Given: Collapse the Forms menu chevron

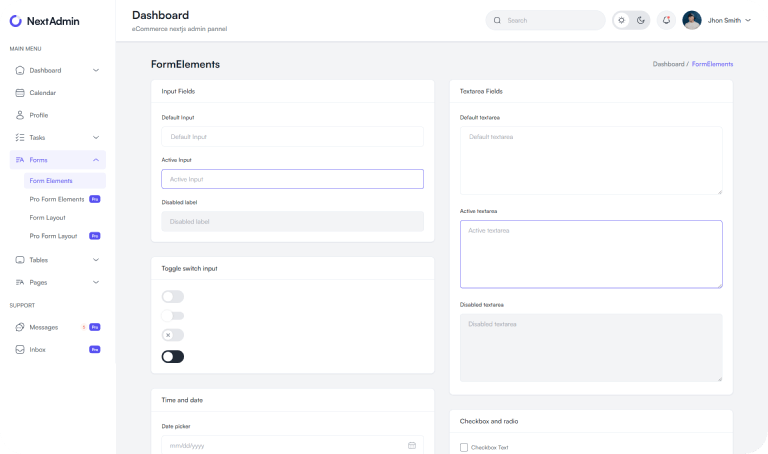Looking at the screenshot, I should pyautogui.click(x=96, y=160).
